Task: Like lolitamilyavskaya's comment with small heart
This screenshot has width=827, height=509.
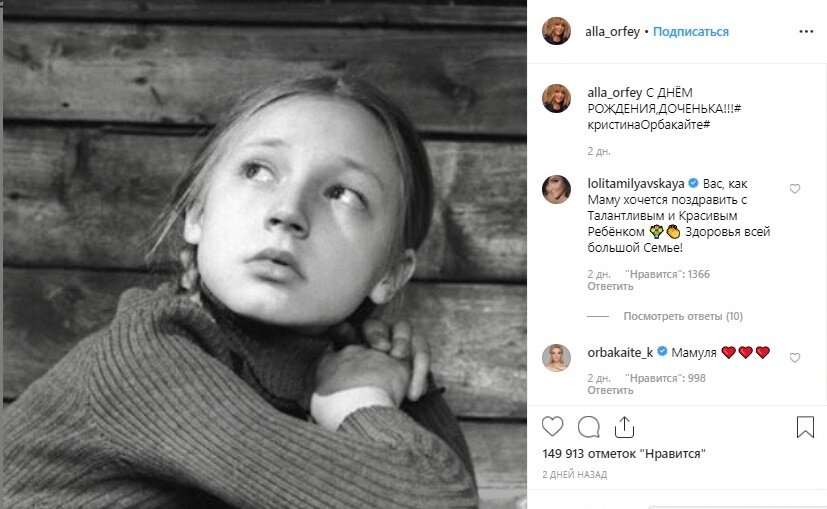Action: [x=795, y=188]
